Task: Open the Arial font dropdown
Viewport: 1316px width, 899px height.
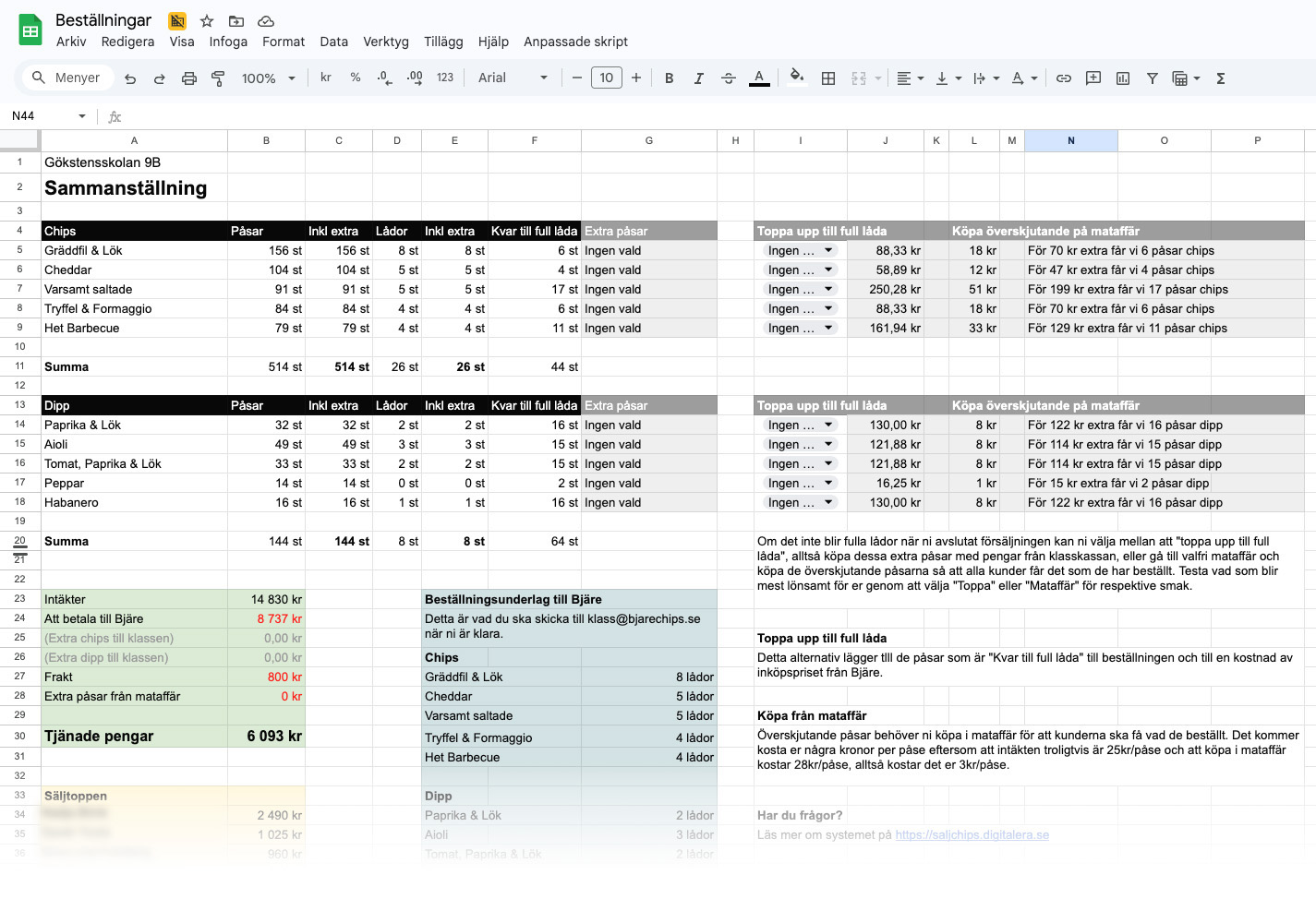Action: tap(513, 78)
